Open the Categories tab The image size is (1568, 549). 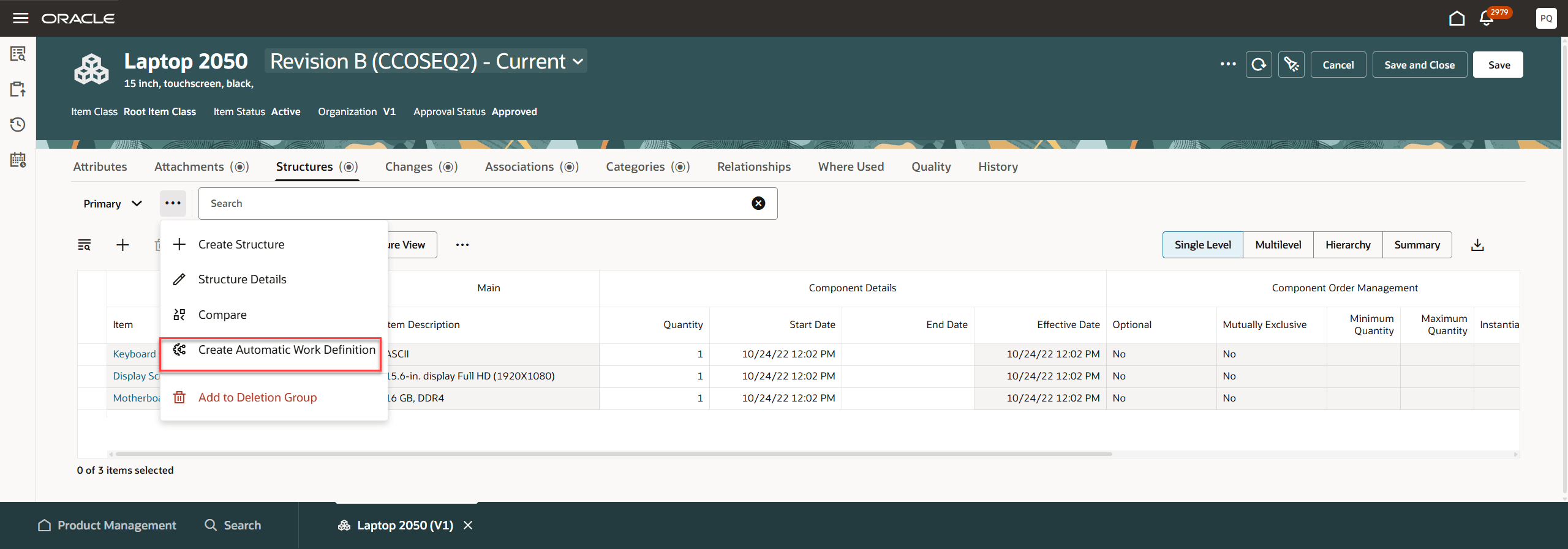click(x=648, y=166)
